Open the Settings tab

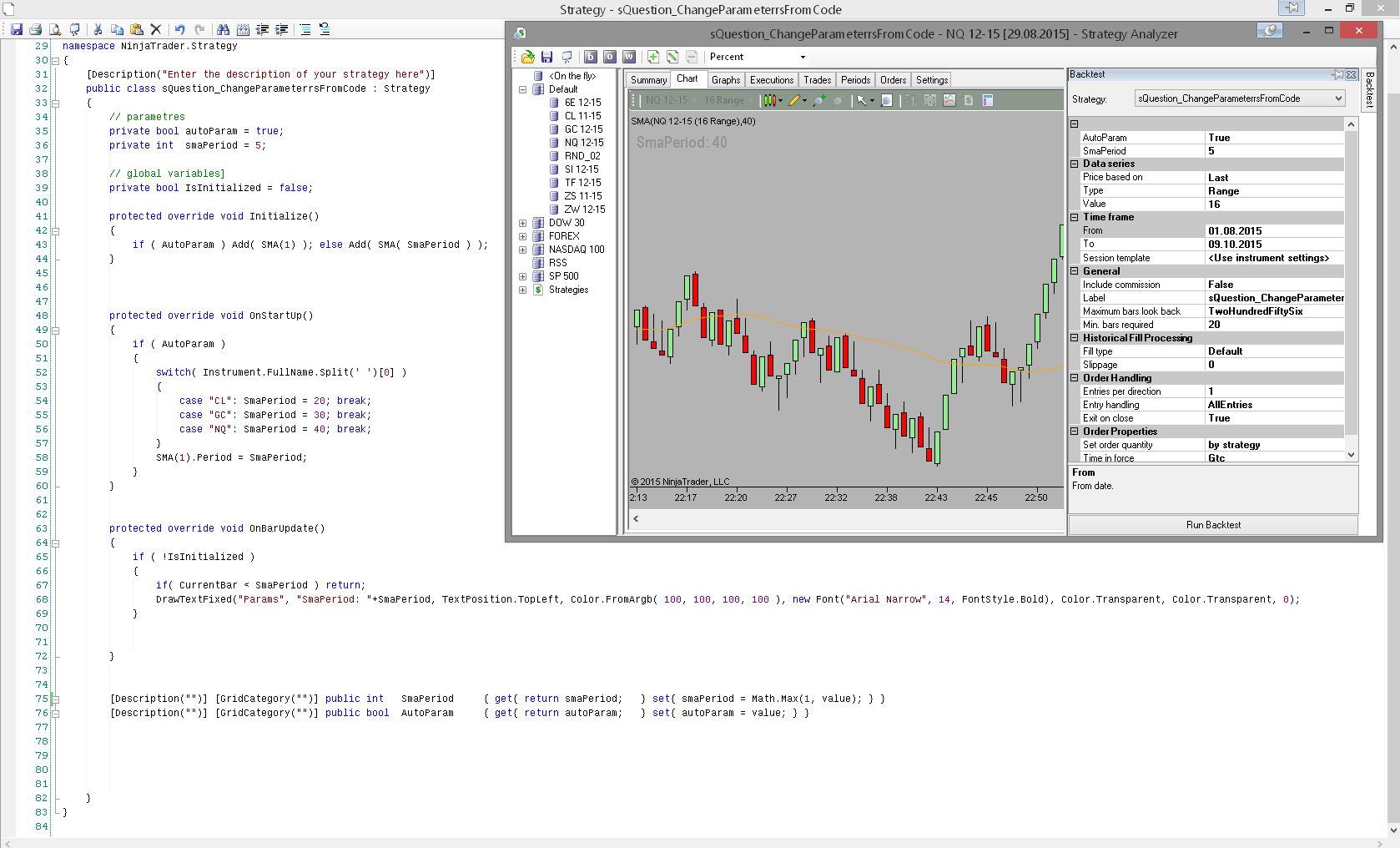click(x=932, y=80)
